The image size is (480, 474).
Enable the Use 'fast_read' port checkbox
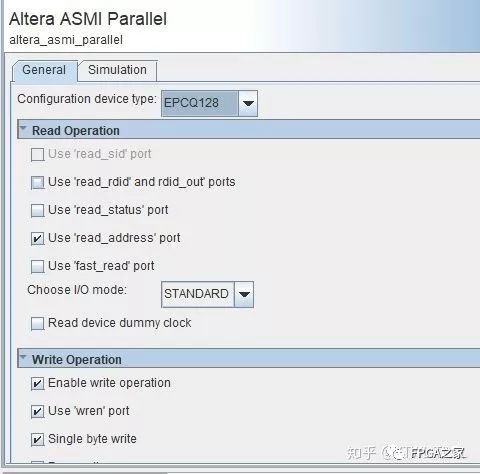[37, 267]
